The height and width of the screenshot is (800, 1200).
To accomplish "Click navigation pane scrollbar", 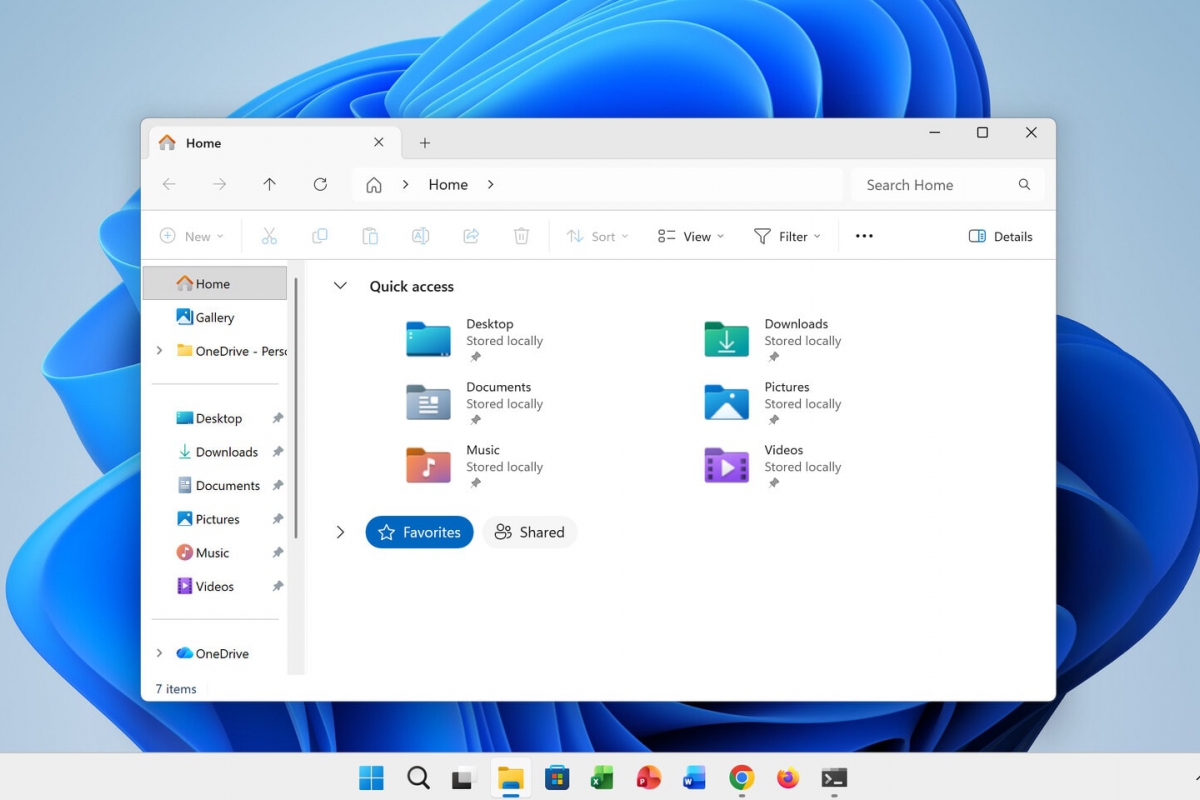I will pos(295,408).
